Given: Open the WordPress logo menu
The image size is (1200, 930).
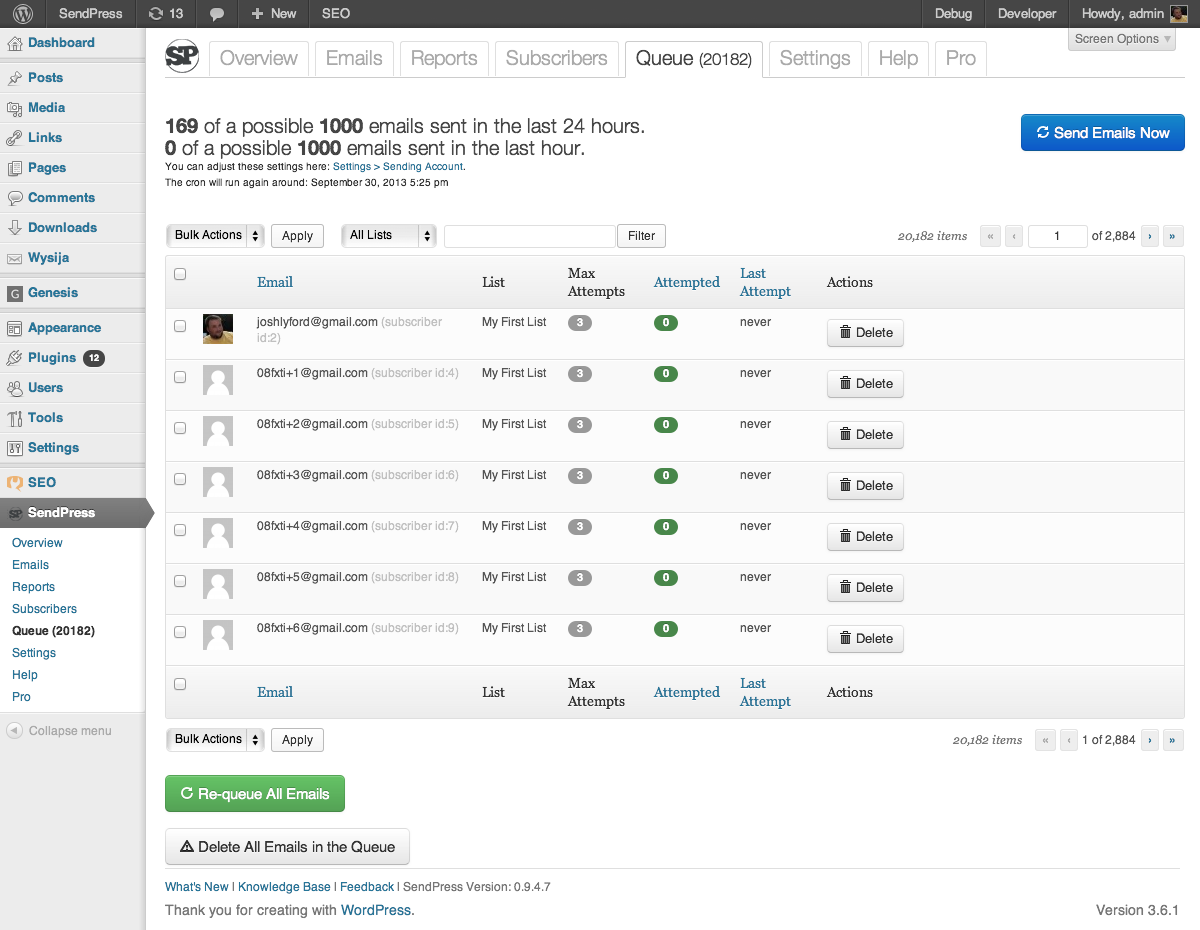Looking at the screenshot, I should pyautogui.click(x=23, y=14).
